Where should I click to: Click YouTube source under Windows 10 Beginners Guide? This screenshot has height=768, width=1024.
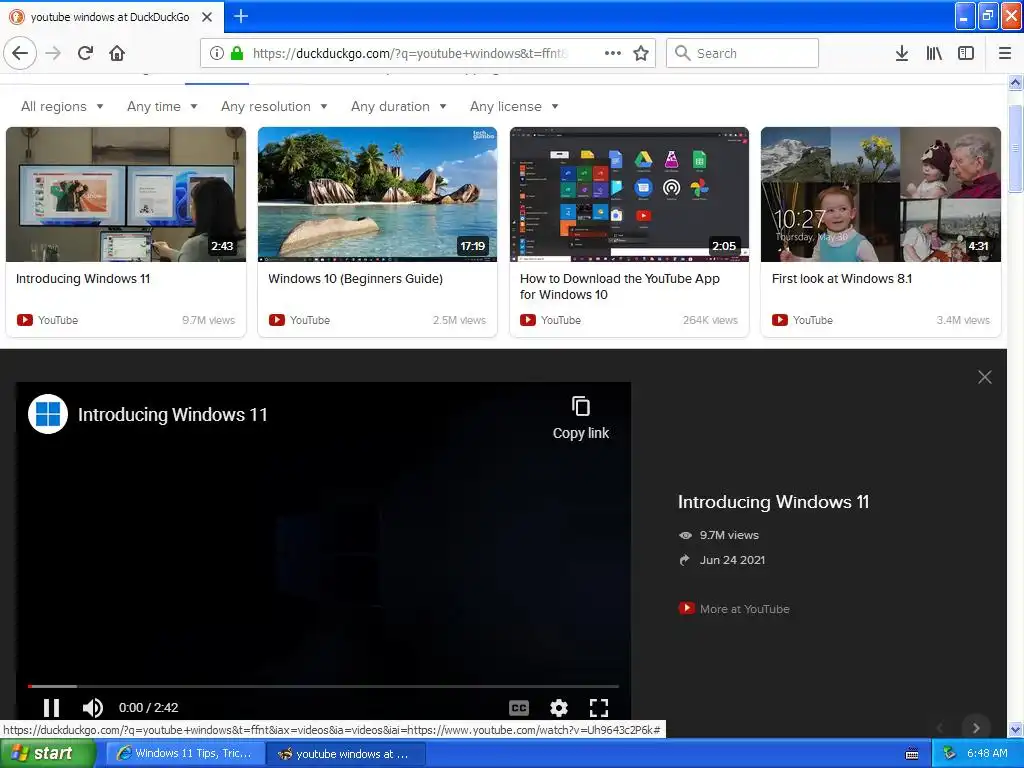pyautogui.click(x=300, y=320)
